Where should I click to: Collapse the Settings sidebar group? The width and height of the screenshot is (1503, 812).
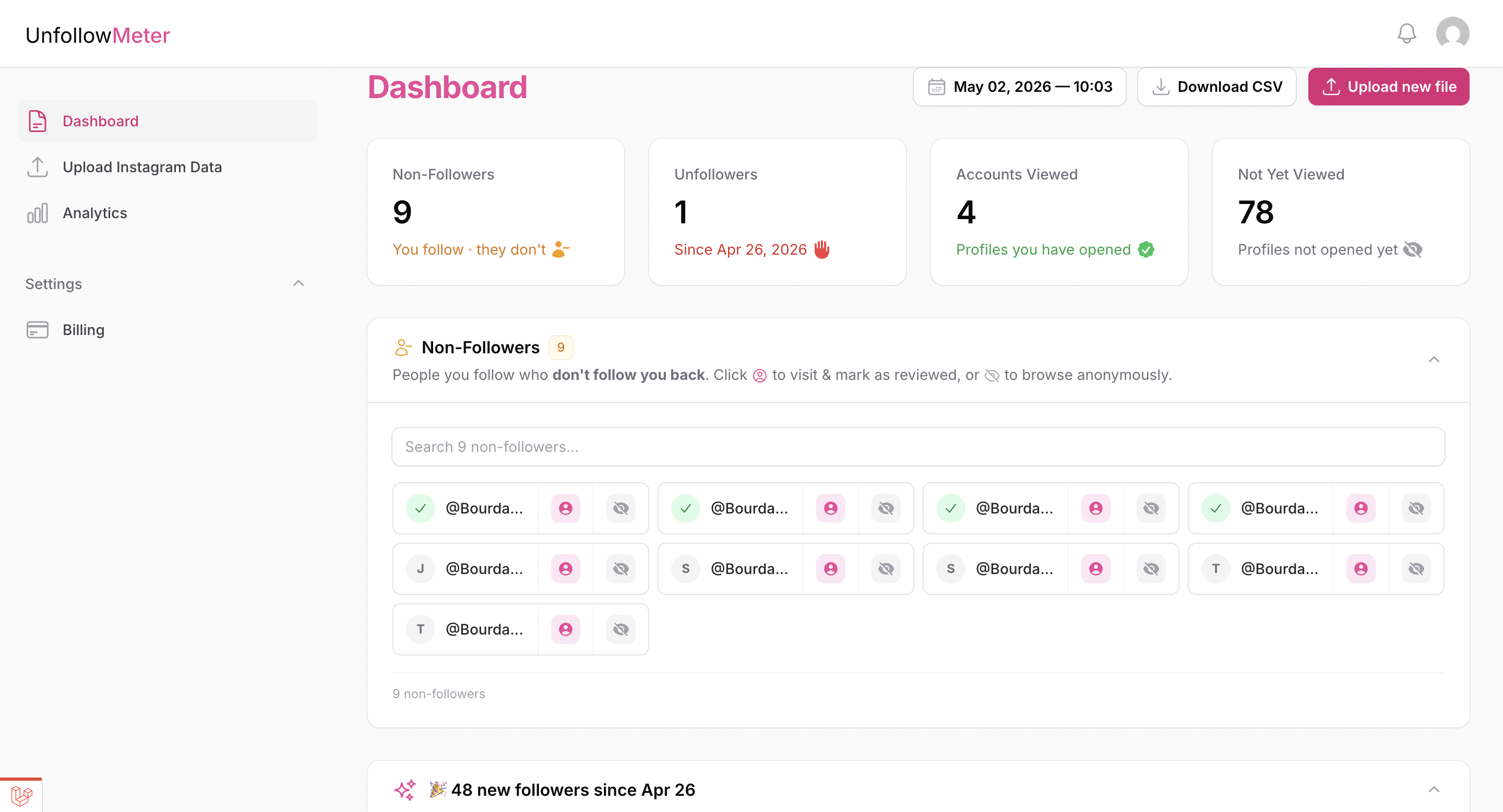point(298,283)
